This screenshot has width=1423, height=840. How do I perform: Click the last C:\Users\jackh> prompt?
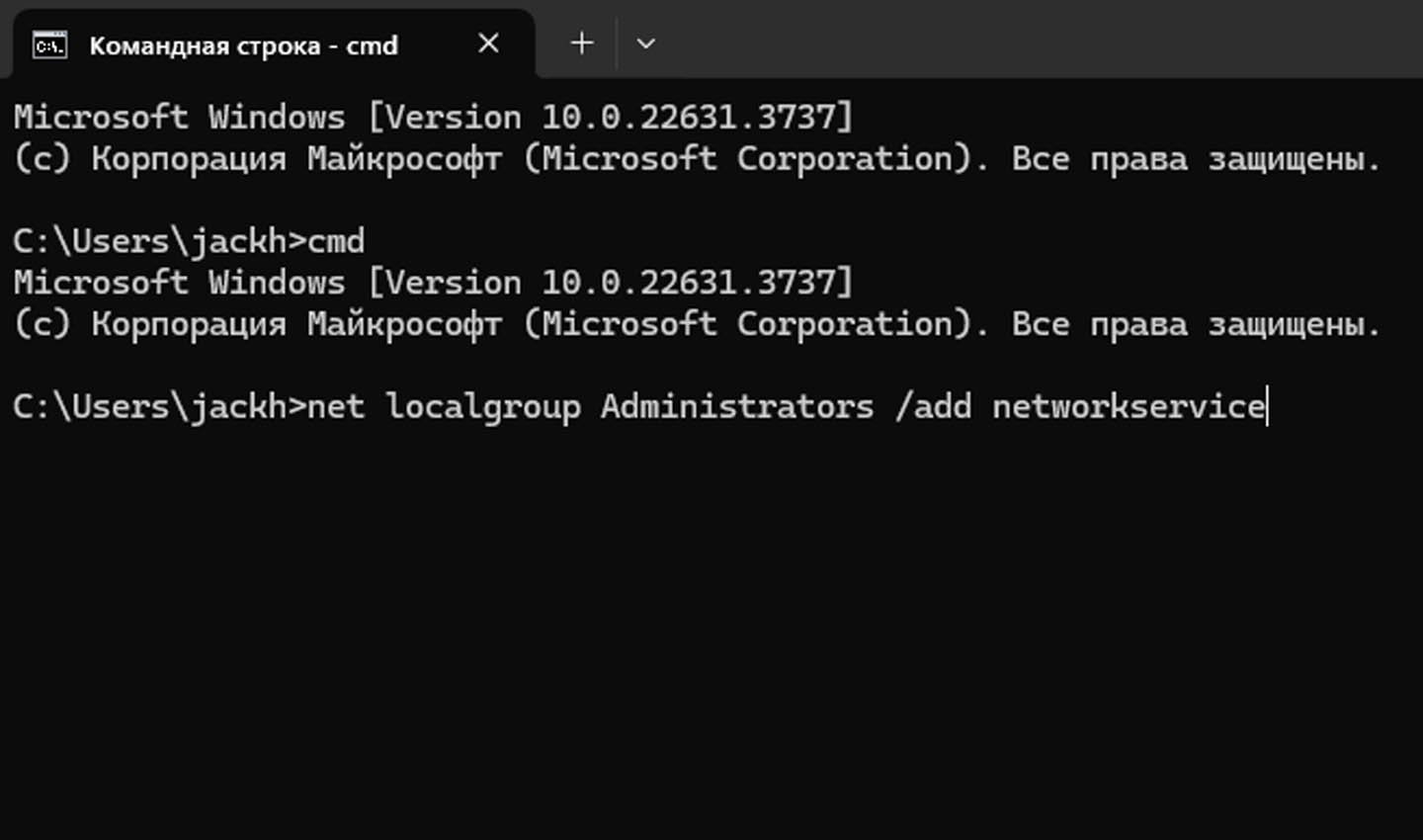coord(160,407)
